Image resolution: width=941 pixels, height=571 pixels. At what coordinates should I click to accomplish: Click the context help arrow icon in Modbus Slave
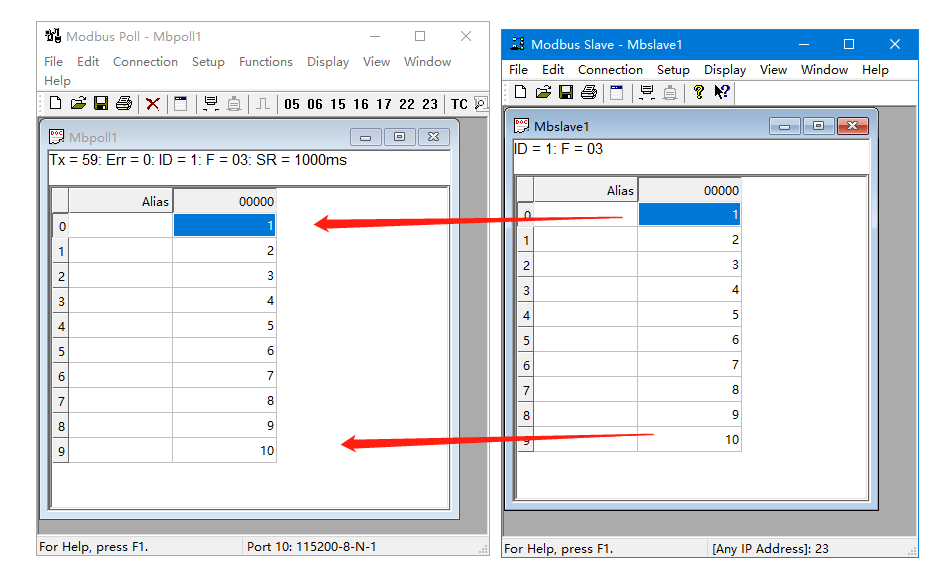[x=722, y=92]
